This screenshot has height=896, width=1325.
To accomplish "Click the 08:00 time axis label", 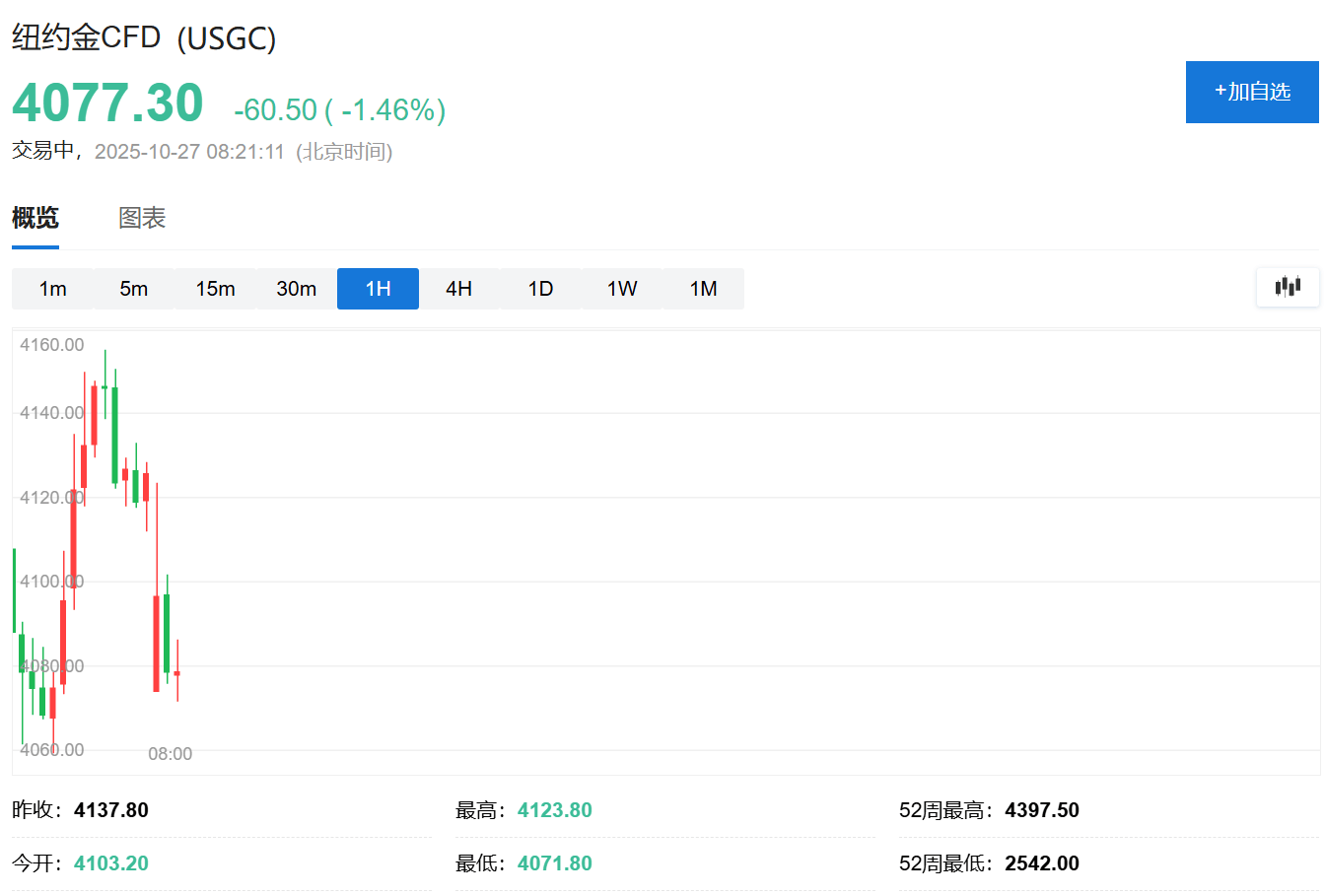I will (170, 754).
